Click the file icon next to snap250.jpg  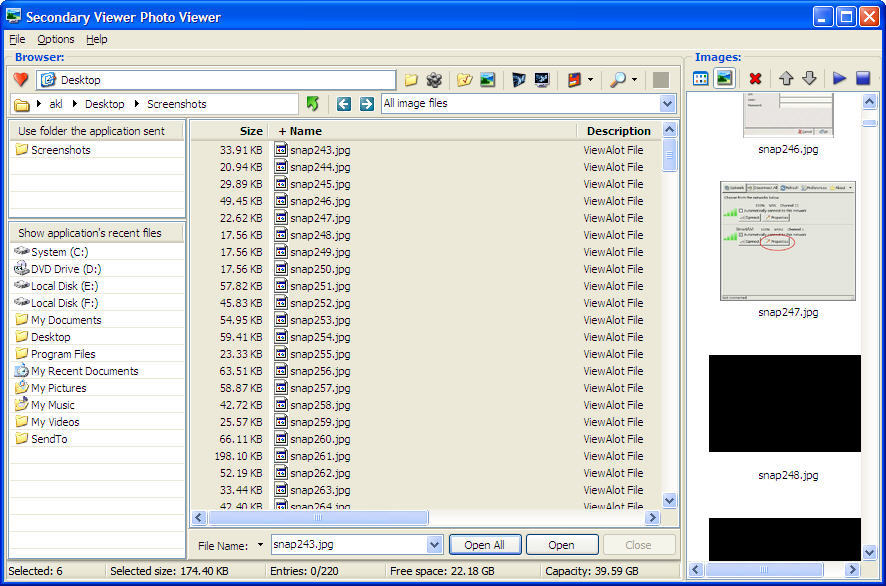(281, 268)
